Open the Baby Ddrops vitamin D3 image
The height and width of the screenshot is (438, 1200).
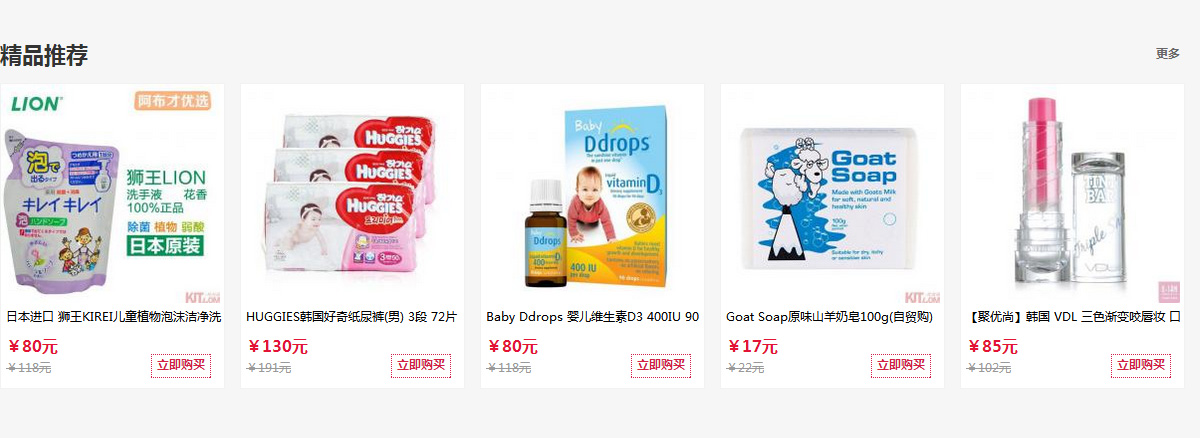pos(592,195)
